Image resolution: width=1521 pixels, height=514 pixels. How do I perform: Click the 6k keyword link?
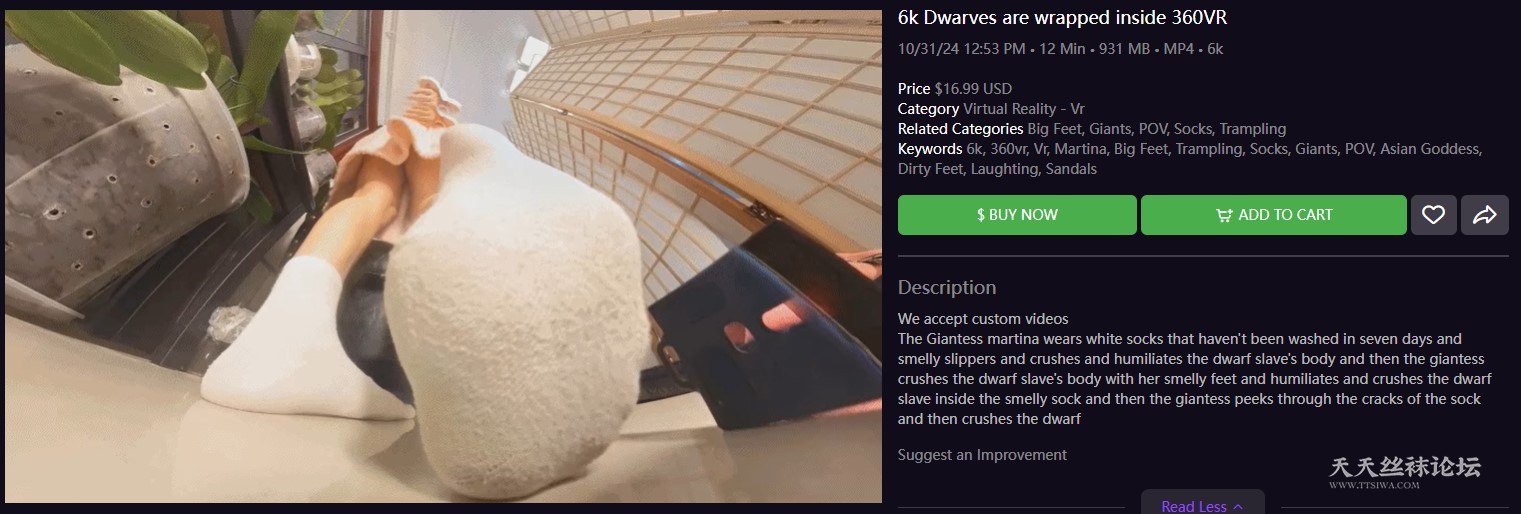click(975, 149)
